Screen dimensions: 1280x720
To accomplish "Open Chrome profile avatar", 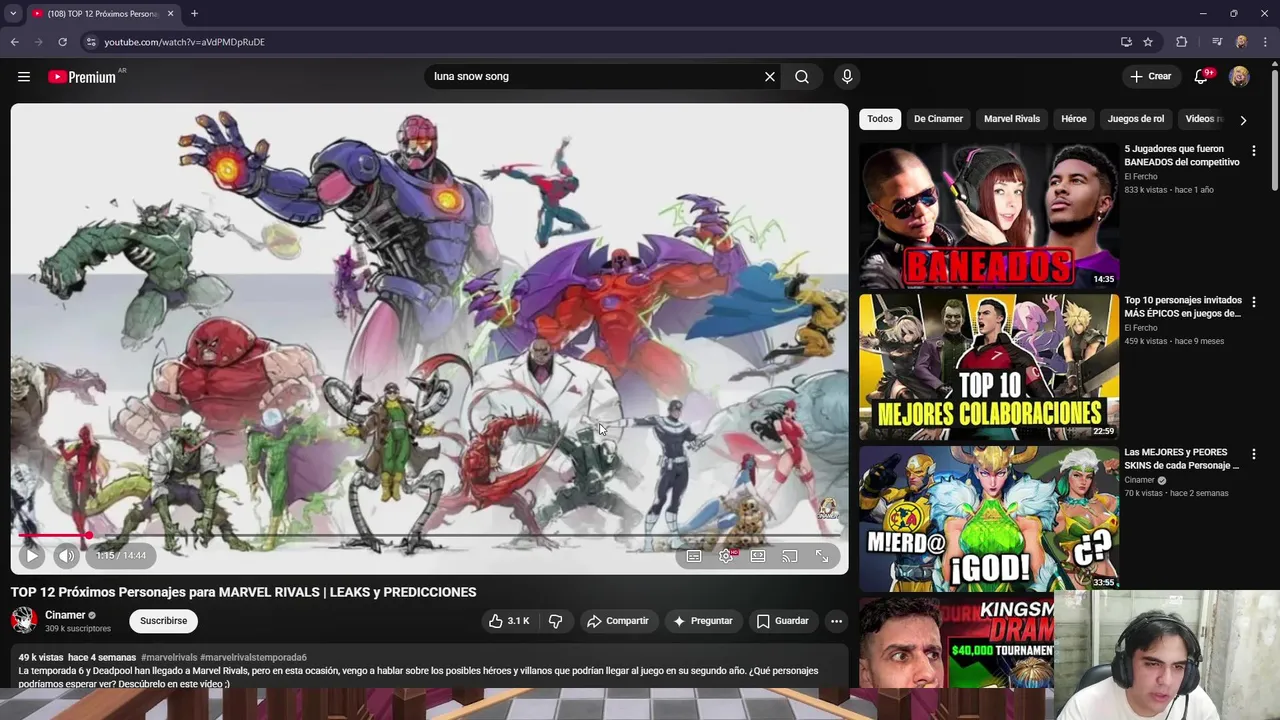I will click(1241, 42).
